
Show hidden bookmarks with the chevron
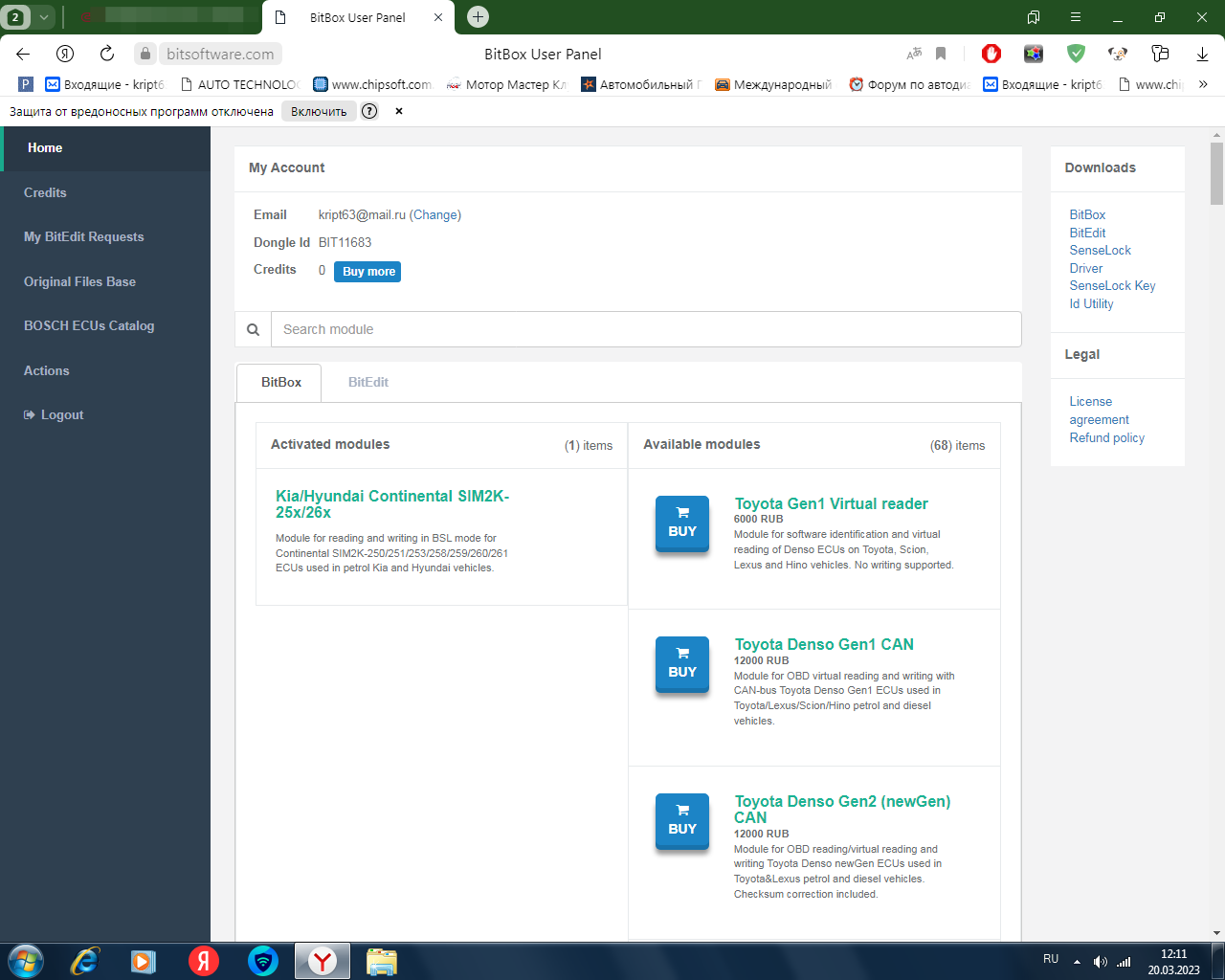pos(1203,84)
